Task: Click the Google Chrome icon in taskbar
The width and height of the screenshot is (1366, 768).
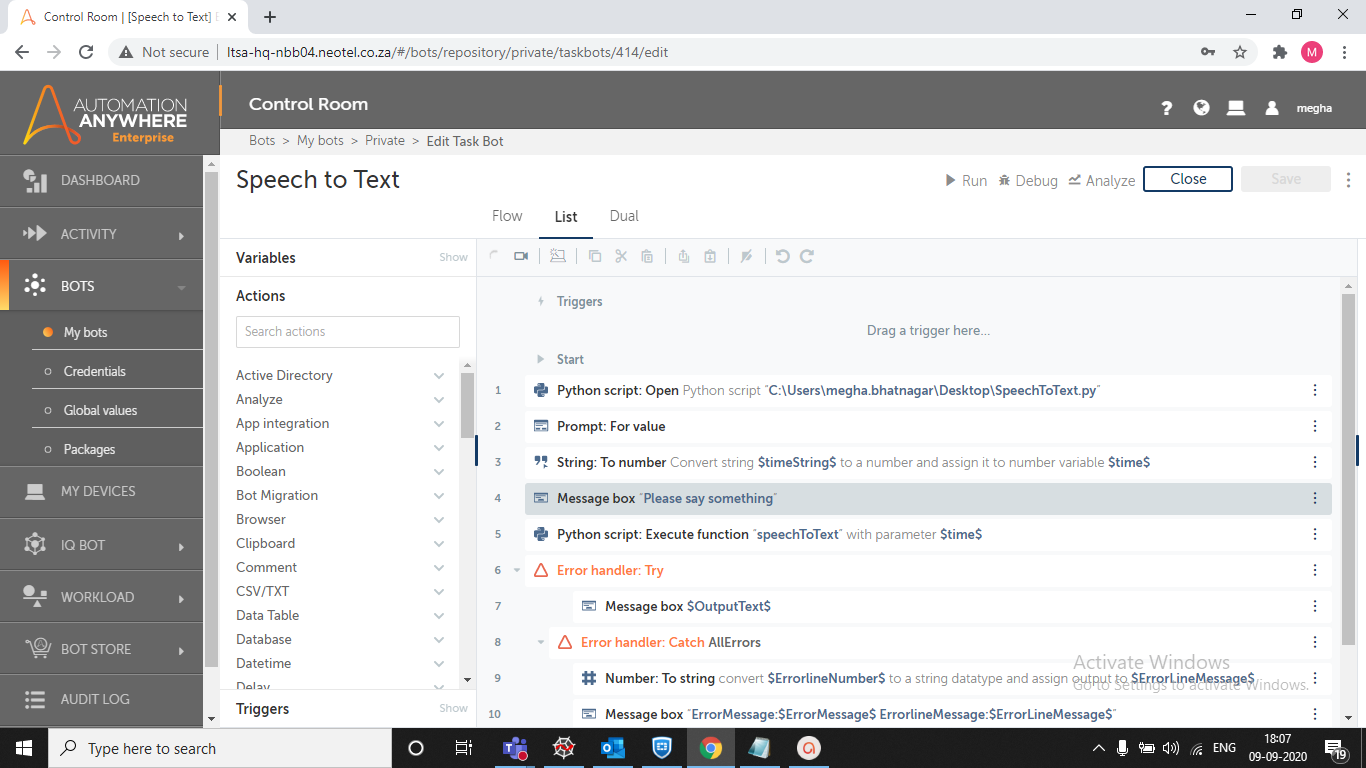Action: [711, 748]
